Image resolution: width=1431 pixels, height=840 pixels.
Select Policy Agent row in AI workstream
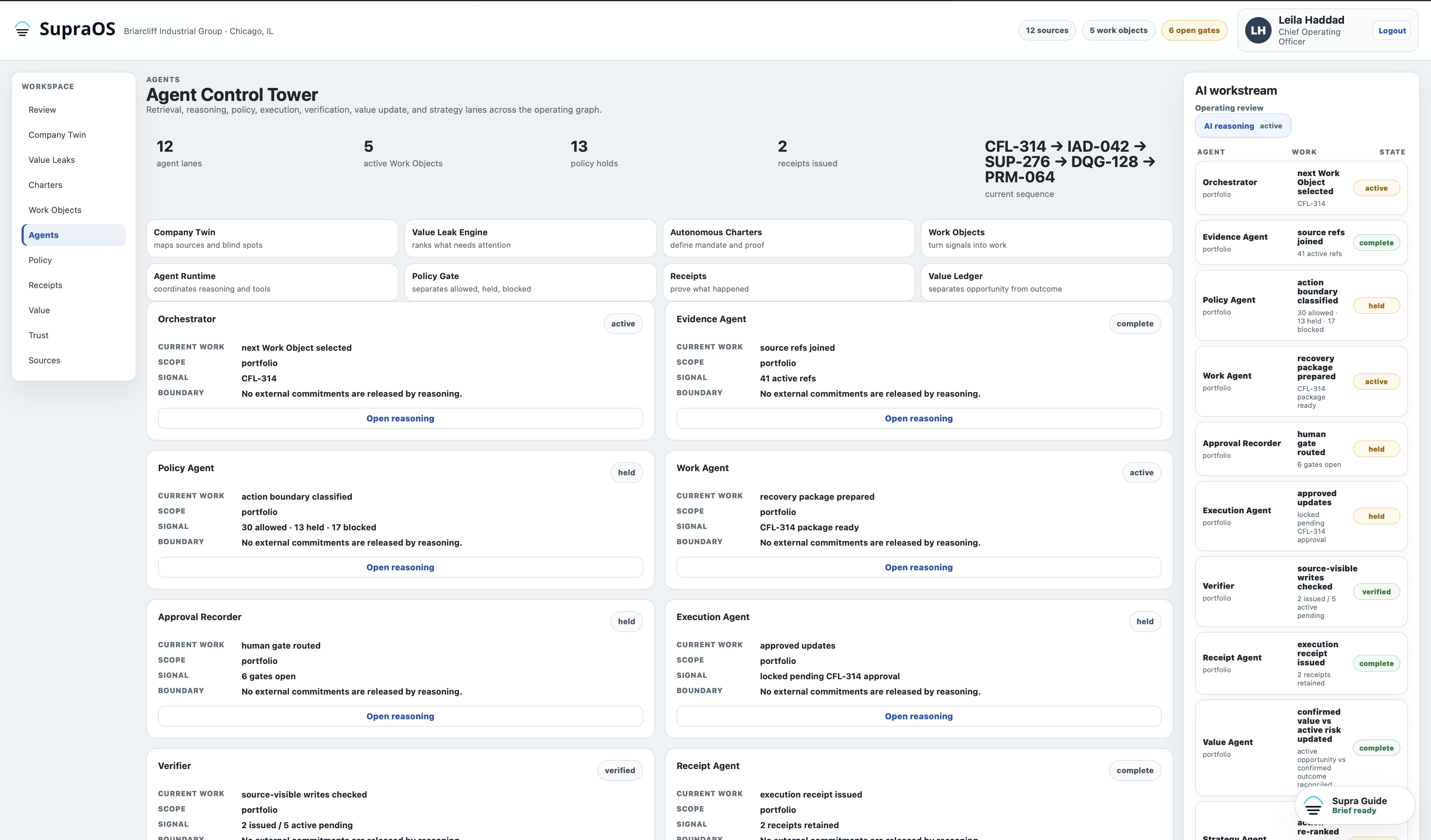[1301, 306]
